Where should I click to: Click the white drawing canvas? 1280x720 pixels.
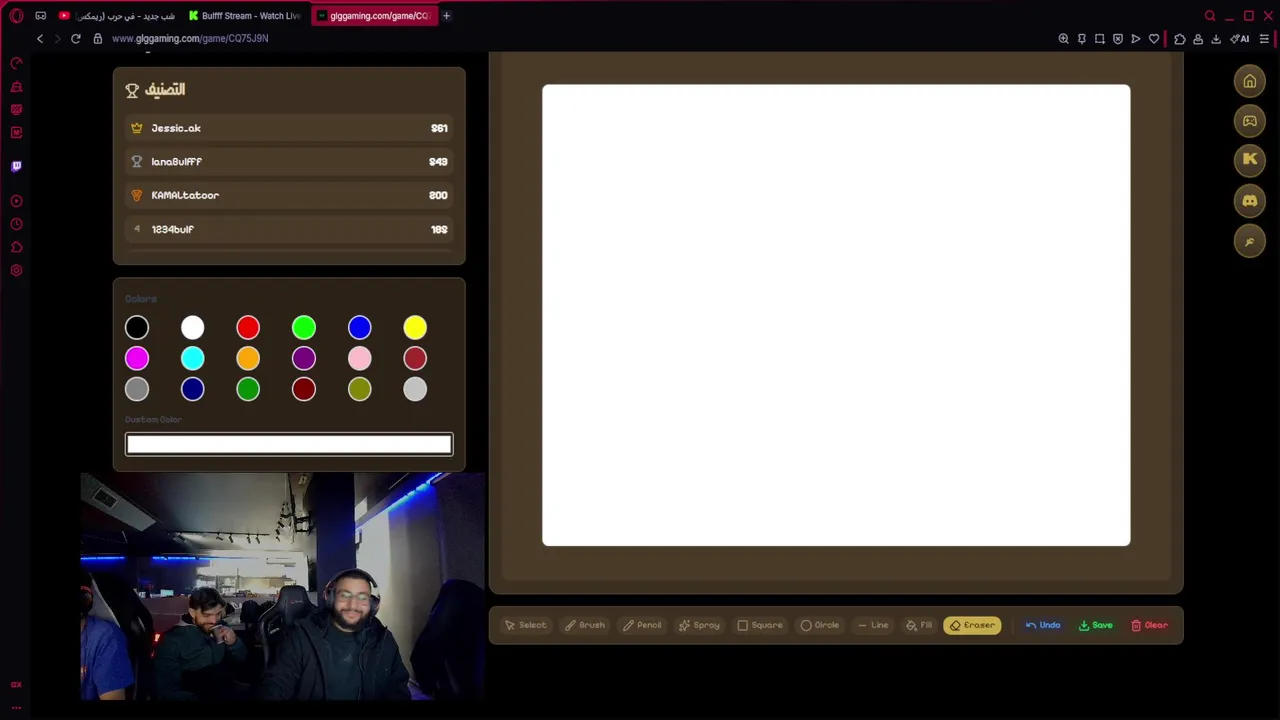(x=836, y=315)
